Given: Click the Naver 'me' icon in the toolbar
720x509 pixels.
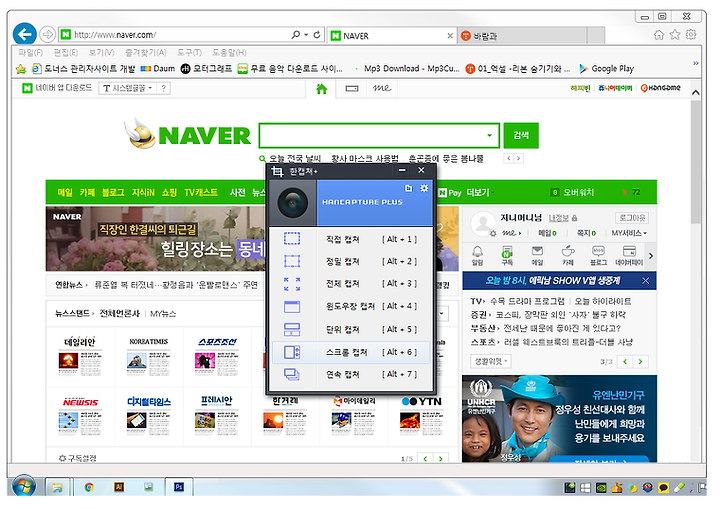Looking at the screenshot, I should [x=382, y=88].
